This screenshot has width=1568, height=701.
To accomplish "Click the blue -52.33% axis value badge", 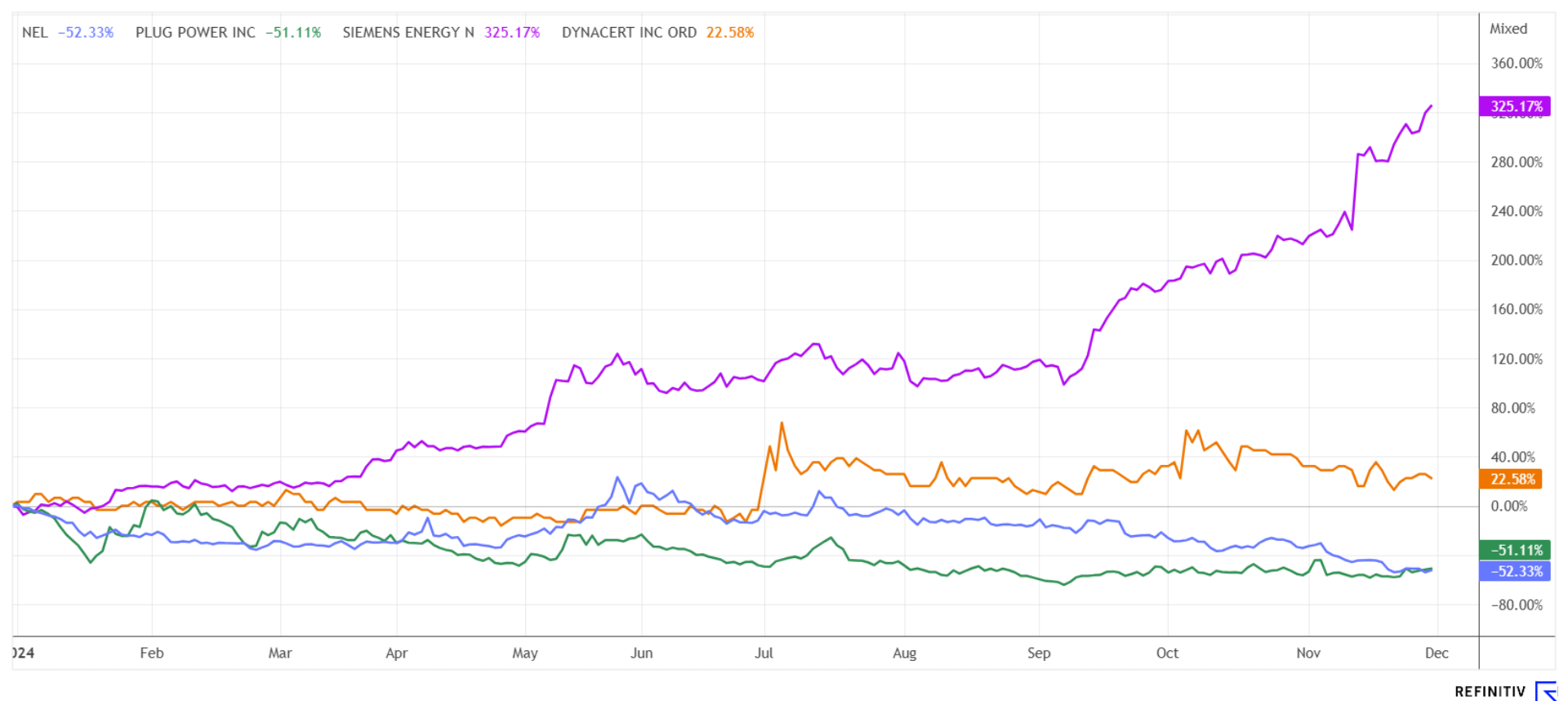I will [x=1515, y=571].
